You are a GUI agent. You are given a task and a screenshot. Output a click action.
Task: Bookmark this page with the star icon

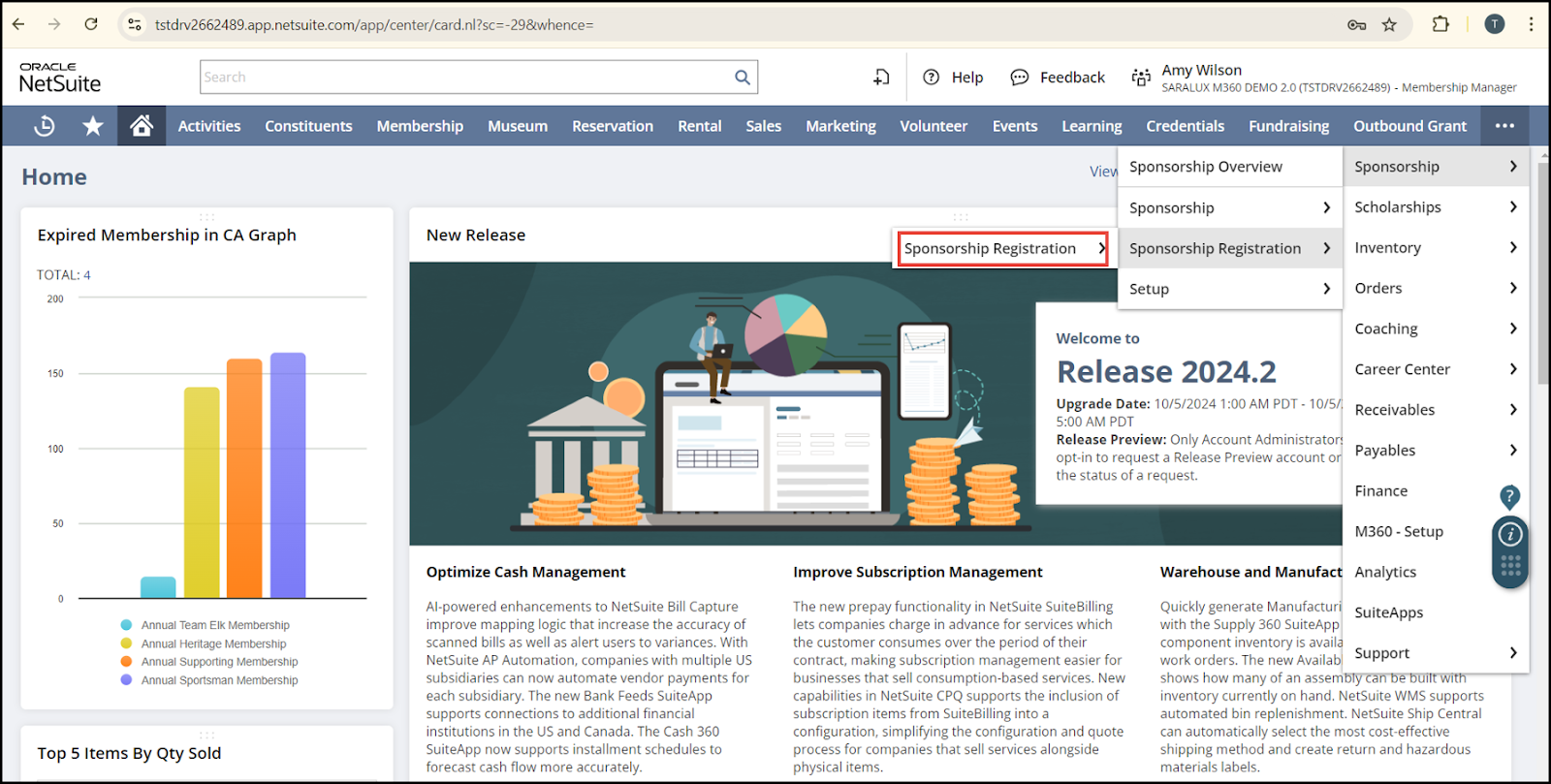point(1389,25)
